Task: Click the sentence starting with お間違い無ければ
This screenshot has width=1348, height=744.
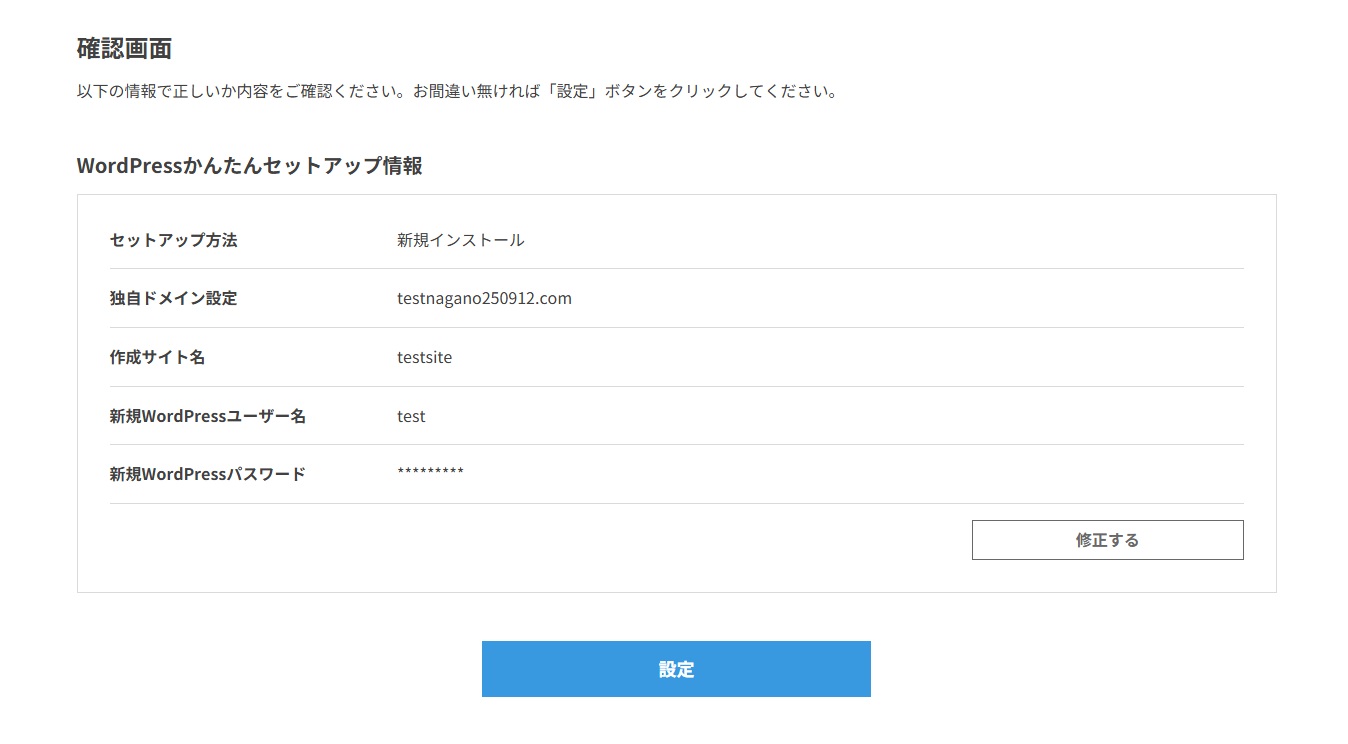Action: coord(624,92)
